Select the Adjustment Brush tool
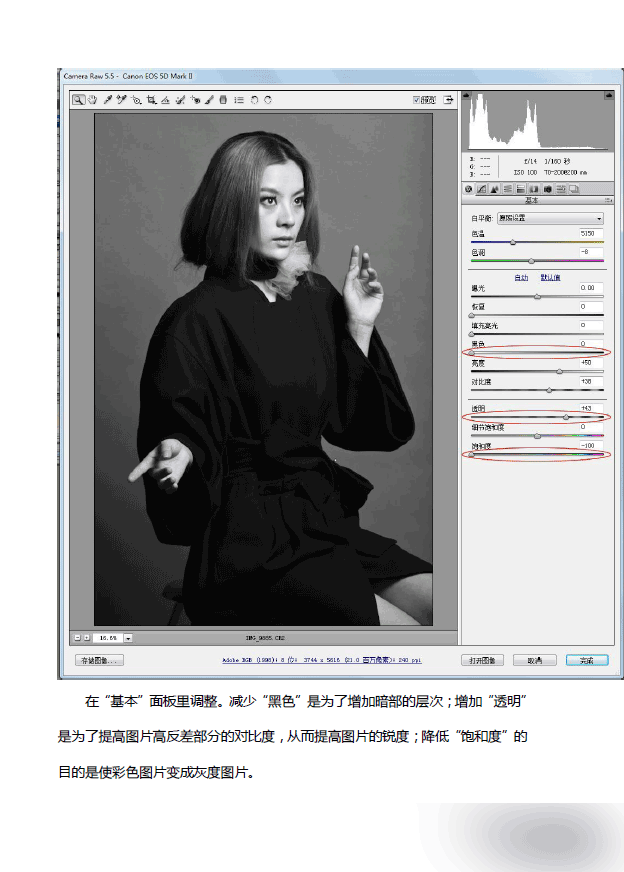Image resolution: width=624 pixels, height=872 pixels. tap(209, 100)
